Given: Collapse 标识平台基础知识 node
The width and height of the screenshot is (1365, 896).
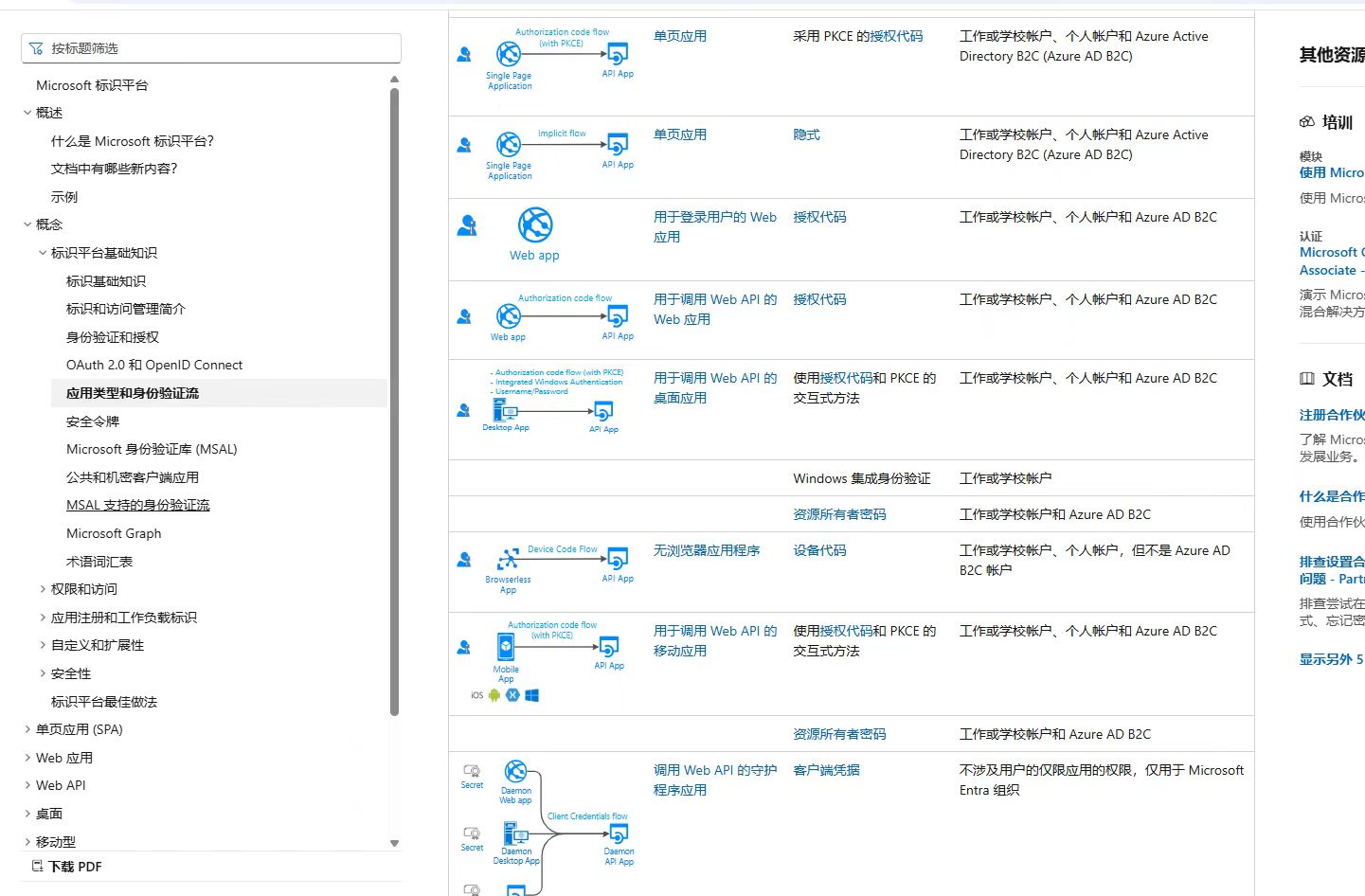Looking at the screenshot, I should click(x=42, y=253).
